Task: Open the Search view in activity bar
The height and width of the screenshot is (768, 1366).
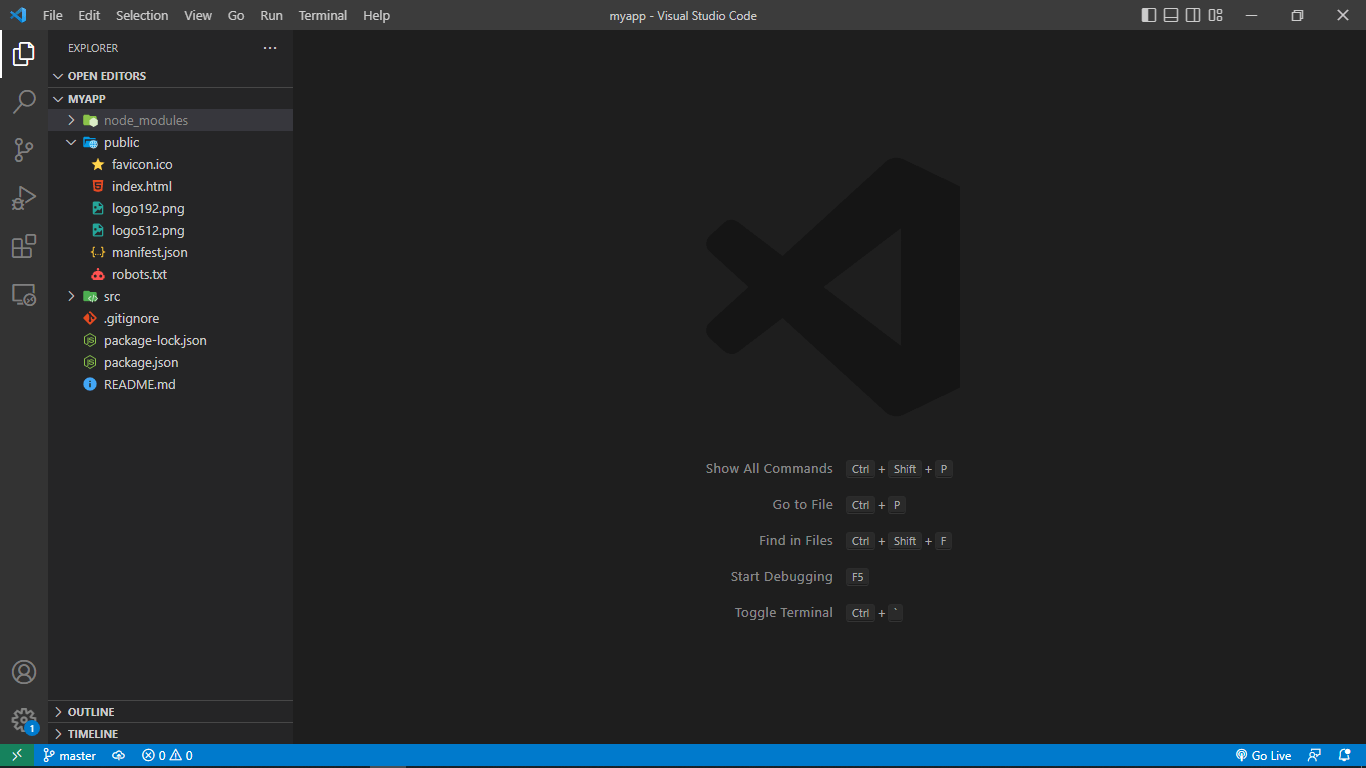Action: pyautogui.click(x=24, y=102)
